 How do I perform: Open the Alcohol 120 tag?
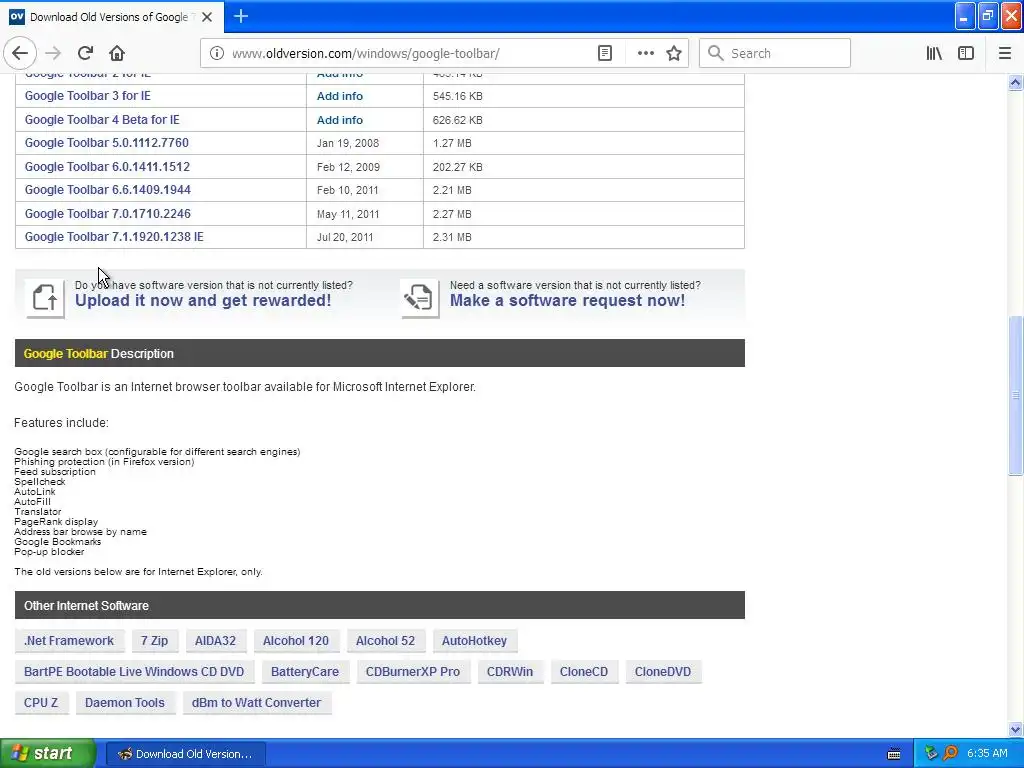tap(296, 641)
